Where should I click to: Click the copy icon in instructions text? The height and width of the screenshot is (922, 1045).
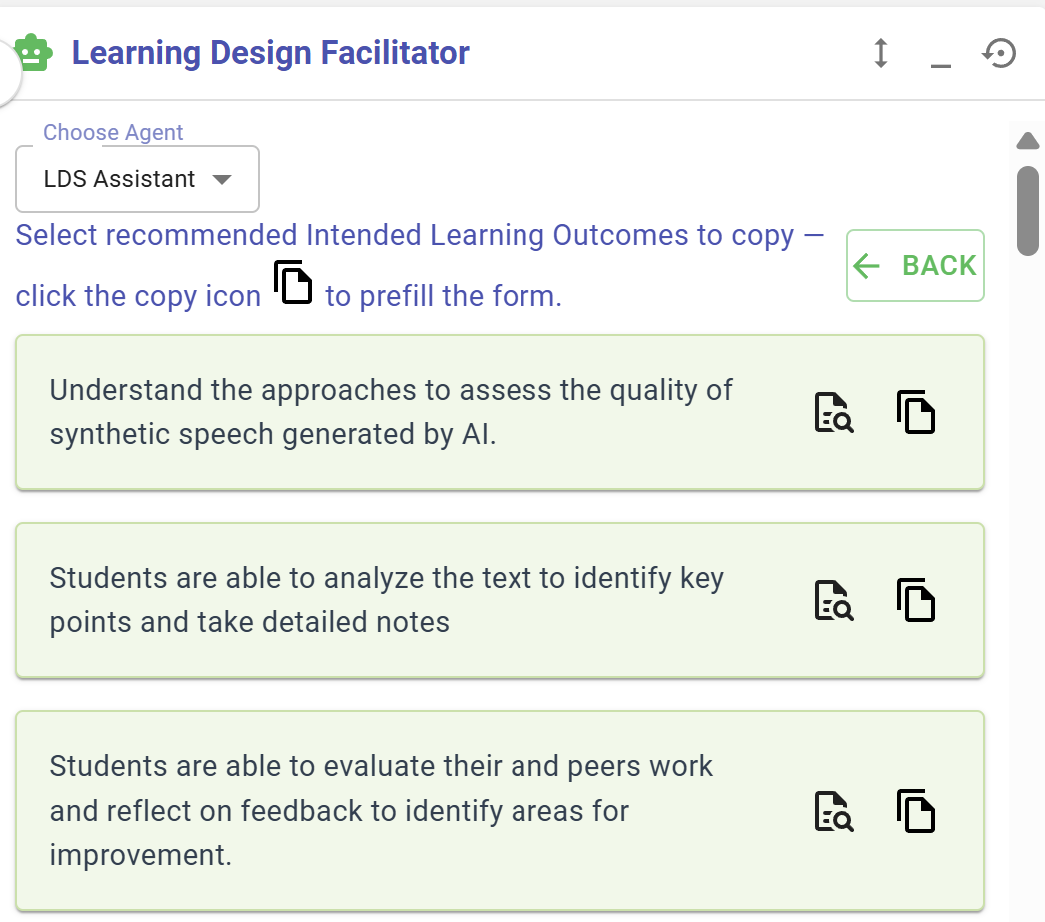[x=293, y=282]
